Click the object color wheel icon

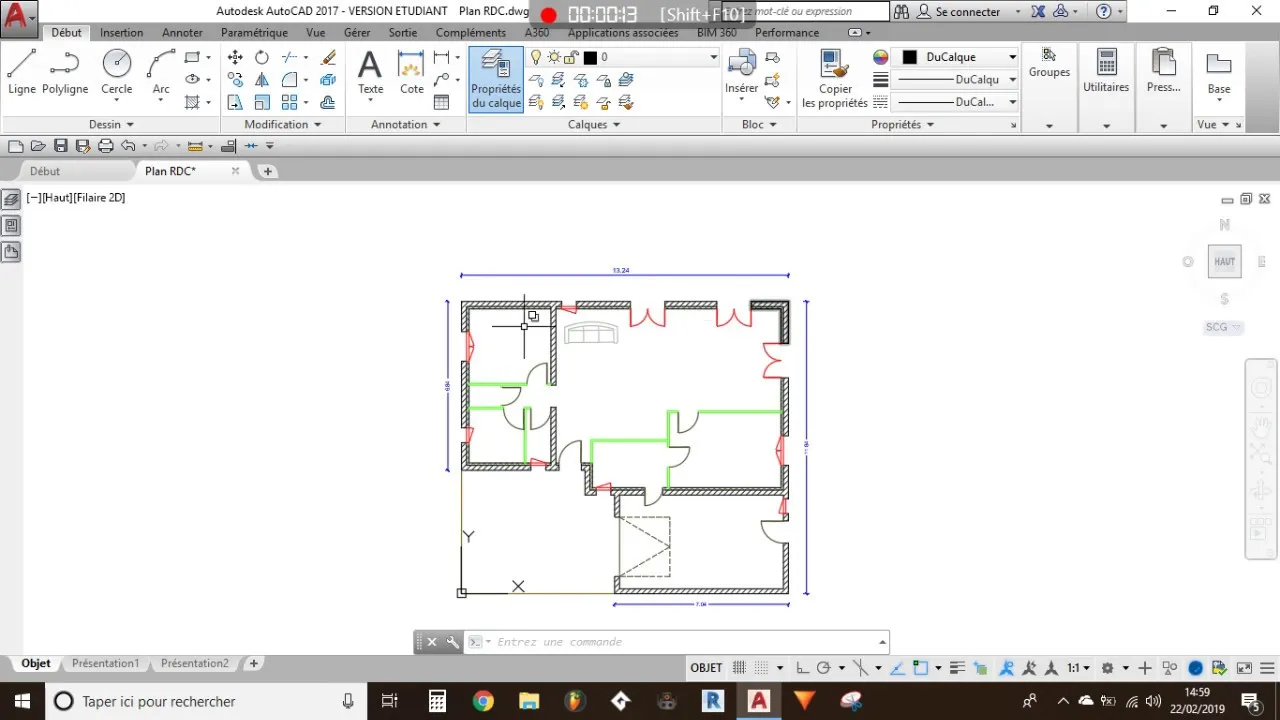pos(880,57)
